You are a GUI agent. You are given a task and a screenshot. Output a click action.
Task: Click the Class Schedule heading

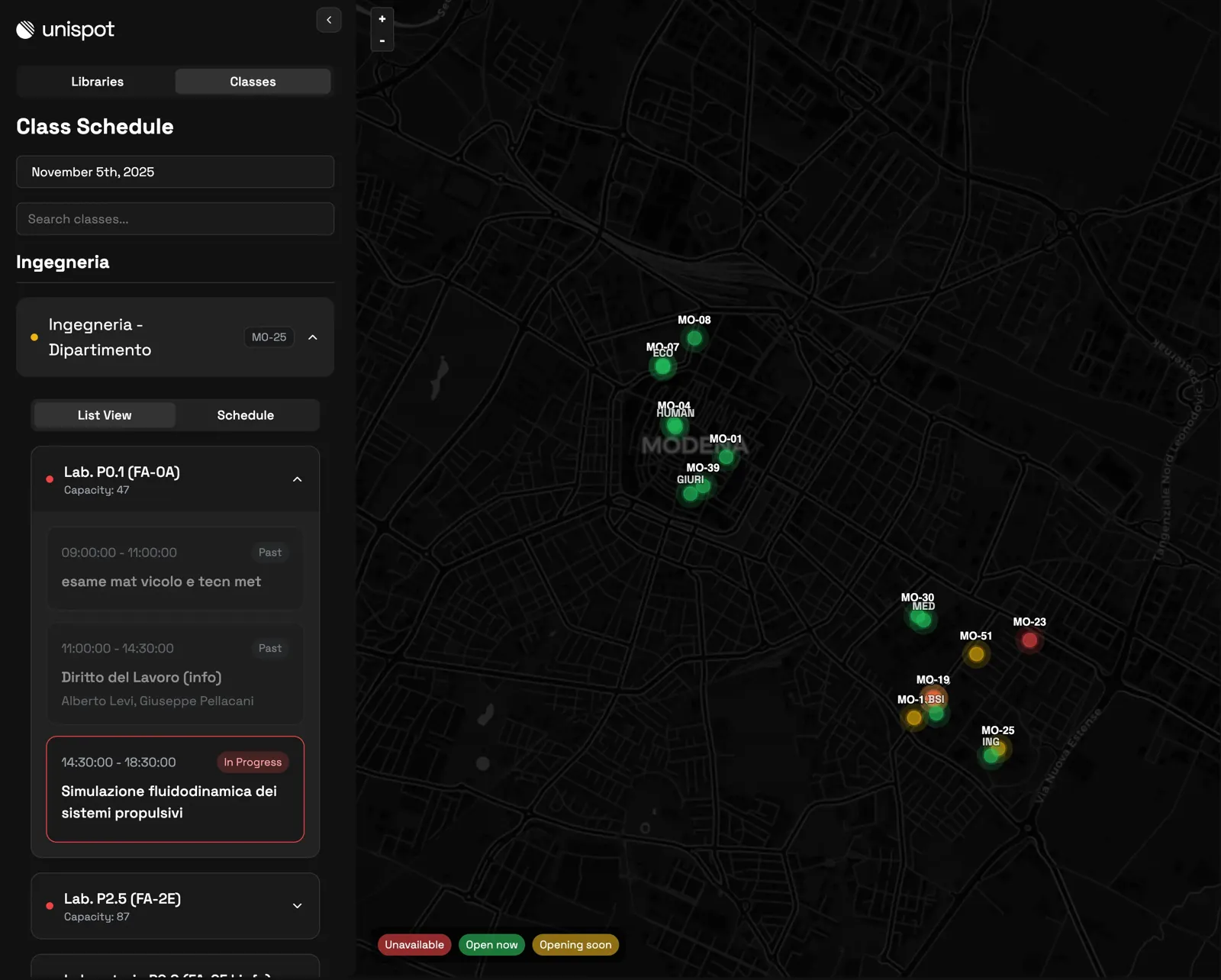tap(95, 127)
